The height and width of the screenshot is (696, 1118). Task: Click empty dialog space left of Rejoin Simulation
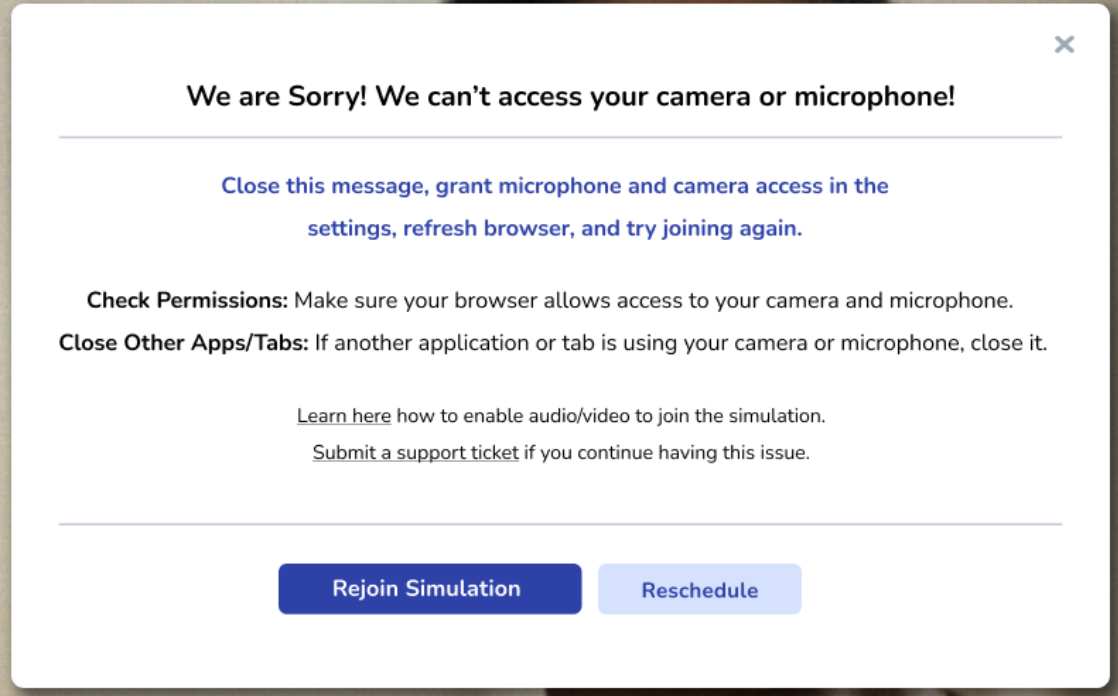(160, 590)
